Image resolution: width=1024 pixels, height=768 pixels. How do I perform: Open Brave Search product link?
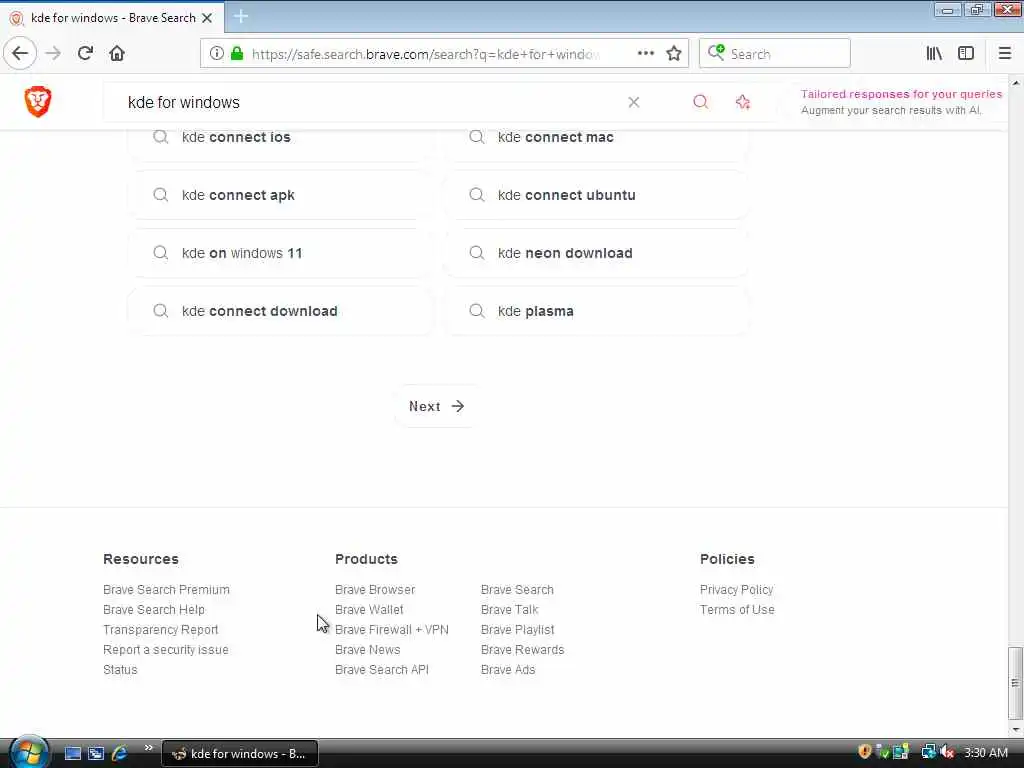(517, 590)
